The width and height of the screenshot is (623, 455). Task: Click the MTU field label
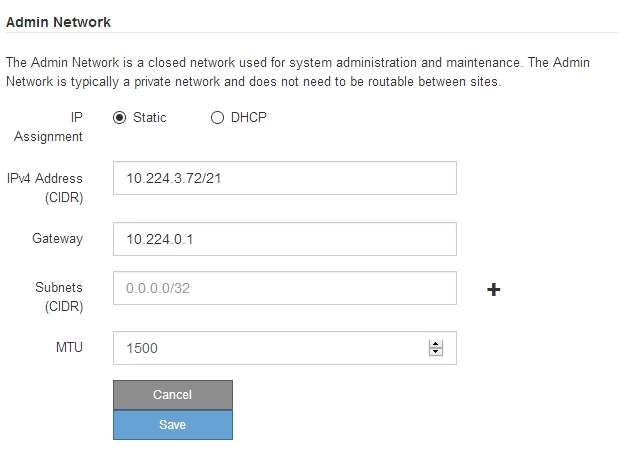69,348
